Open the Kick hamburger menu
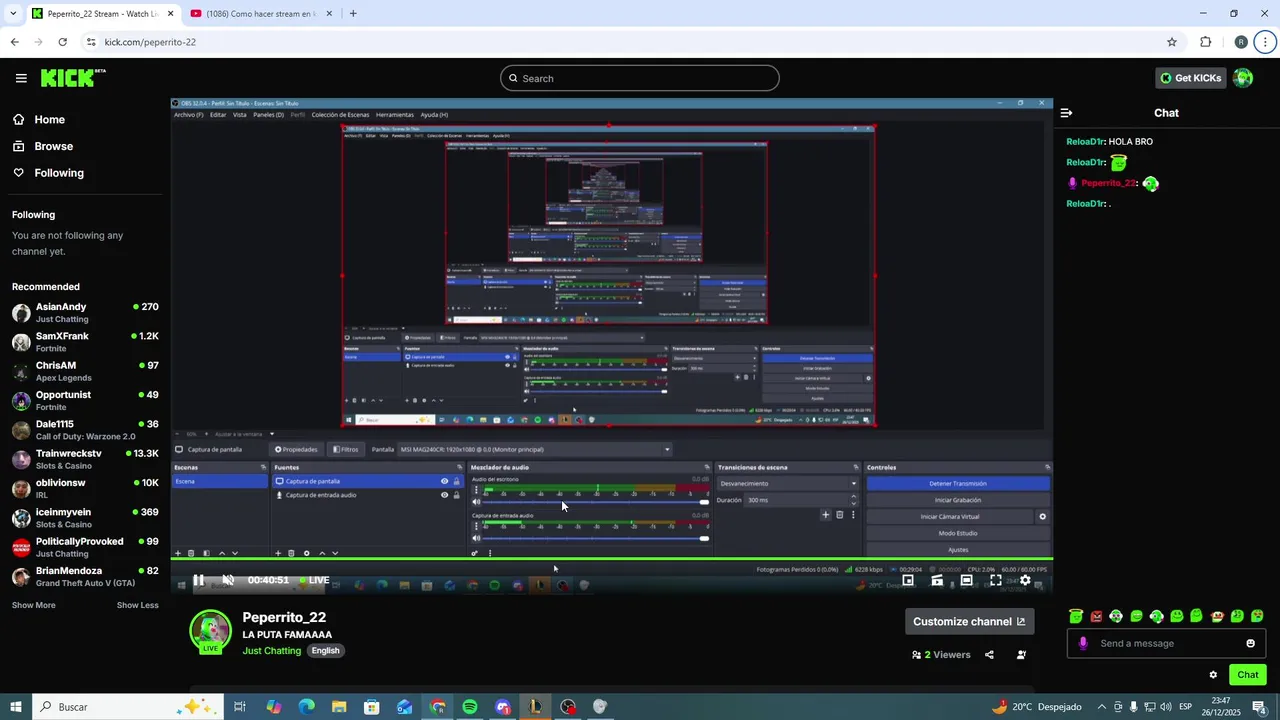The width and height of the screenshot is (1280, 720). pos(21,78)
